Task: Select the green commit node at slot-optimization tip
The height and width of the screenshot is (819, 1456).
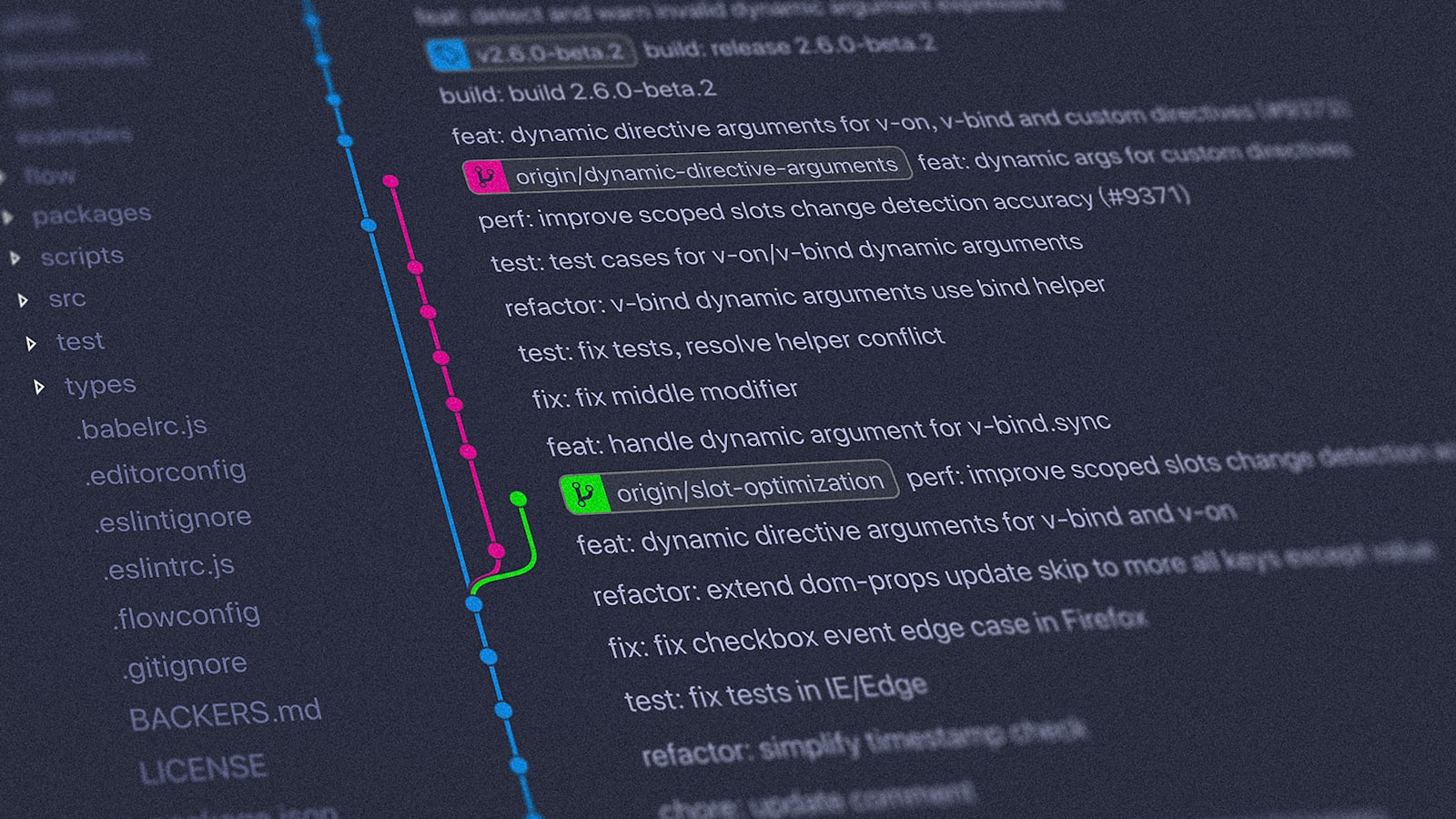Action: pyautogui.click(x=519, y=497)
